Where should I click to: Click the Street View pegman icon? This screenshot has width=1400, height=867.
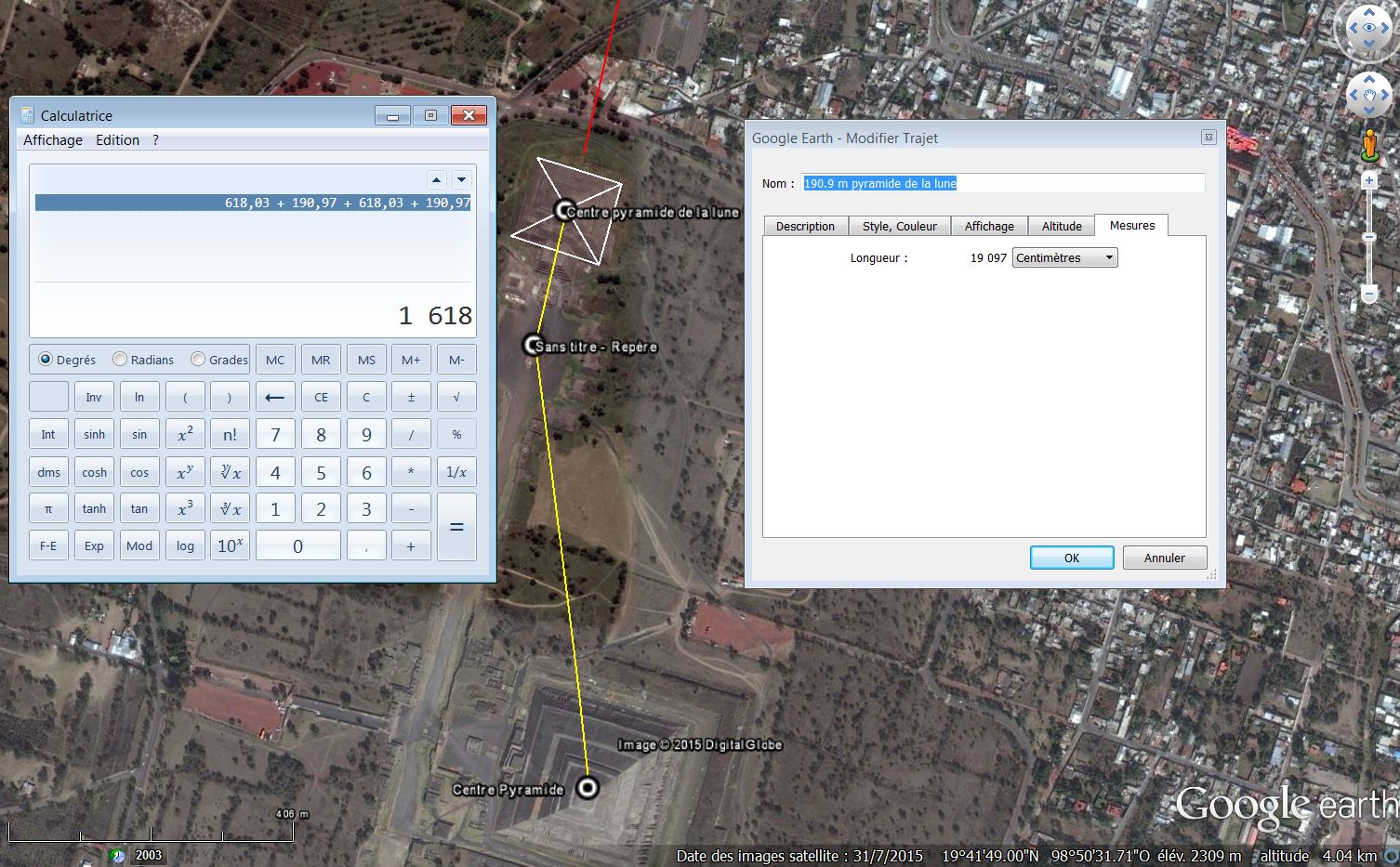click(1369, 145)
